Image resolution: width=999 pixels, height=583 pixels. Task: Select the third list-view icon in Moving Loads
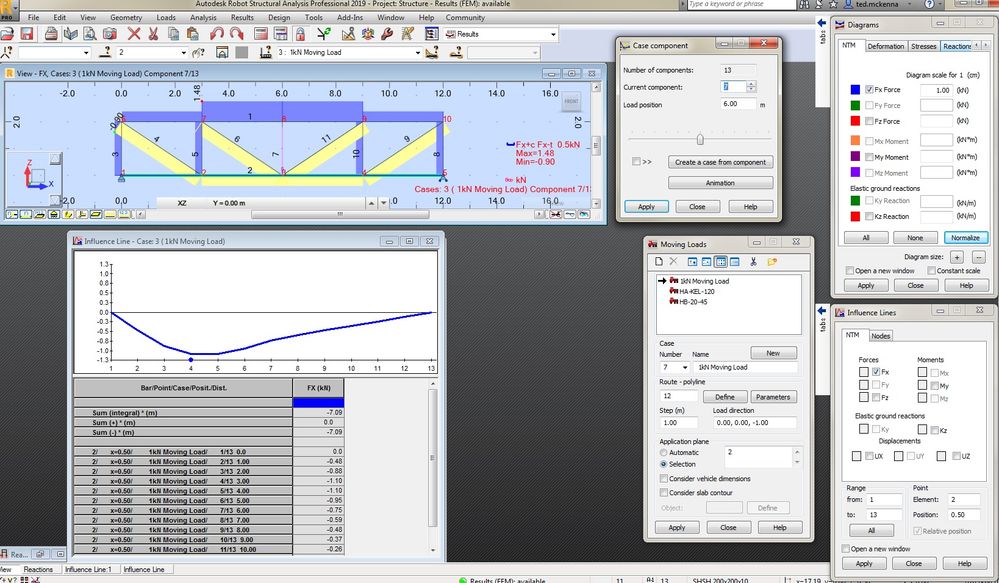tap(721, 261)
